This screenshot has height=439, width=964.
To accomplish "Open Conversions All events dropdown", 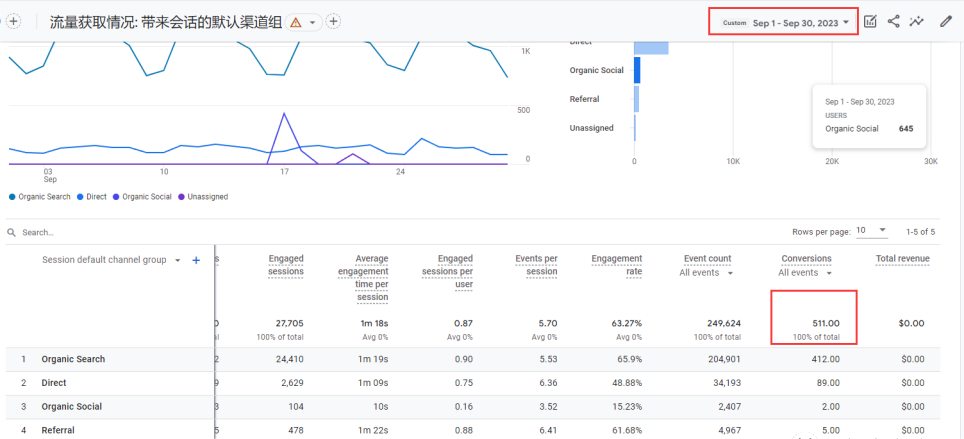I will [807, 273].
